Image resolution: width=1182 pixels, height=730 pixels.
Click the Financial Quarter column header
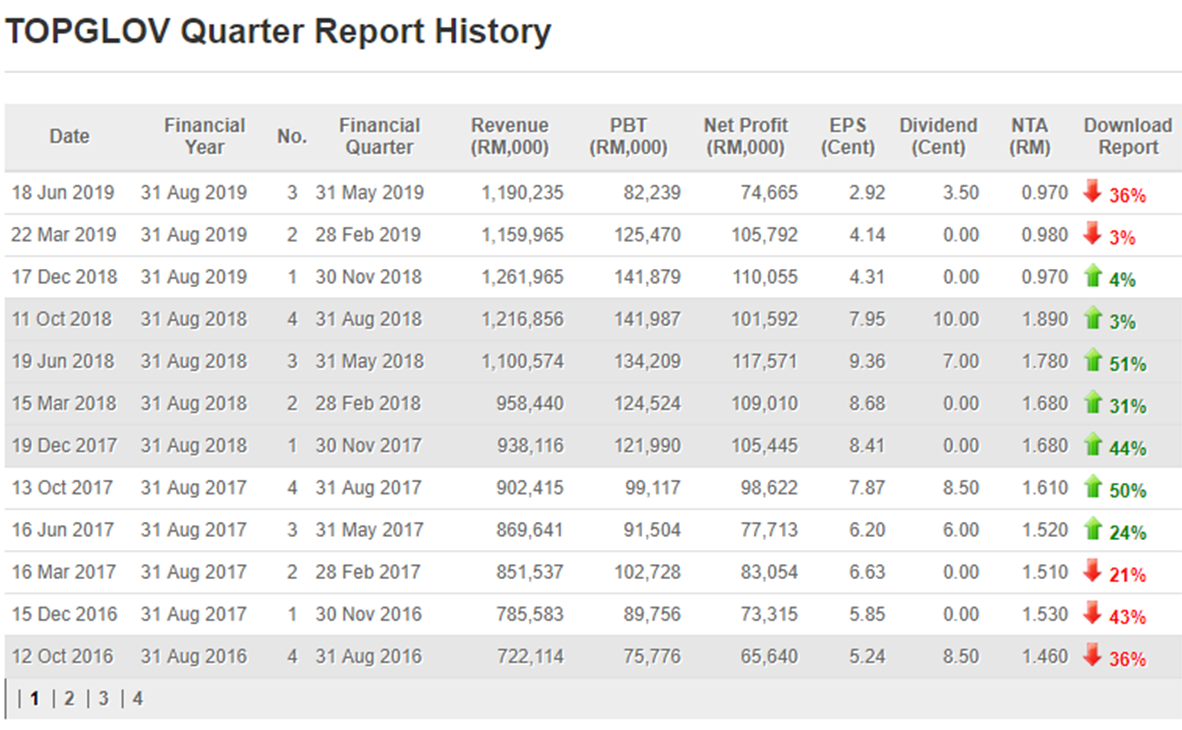click(x=379, y=136)
